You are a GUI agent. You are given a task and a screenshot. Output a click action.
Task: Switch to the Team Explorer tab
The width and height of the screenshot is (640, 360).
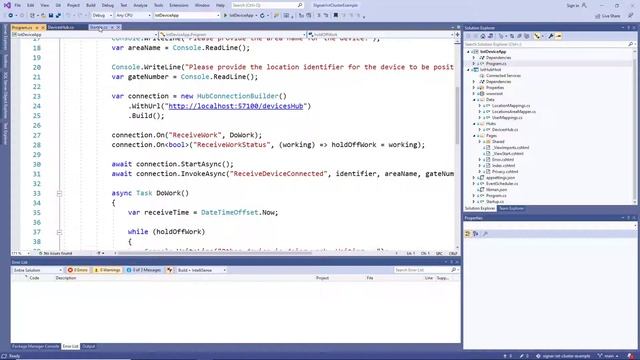[x=511, y=209]
